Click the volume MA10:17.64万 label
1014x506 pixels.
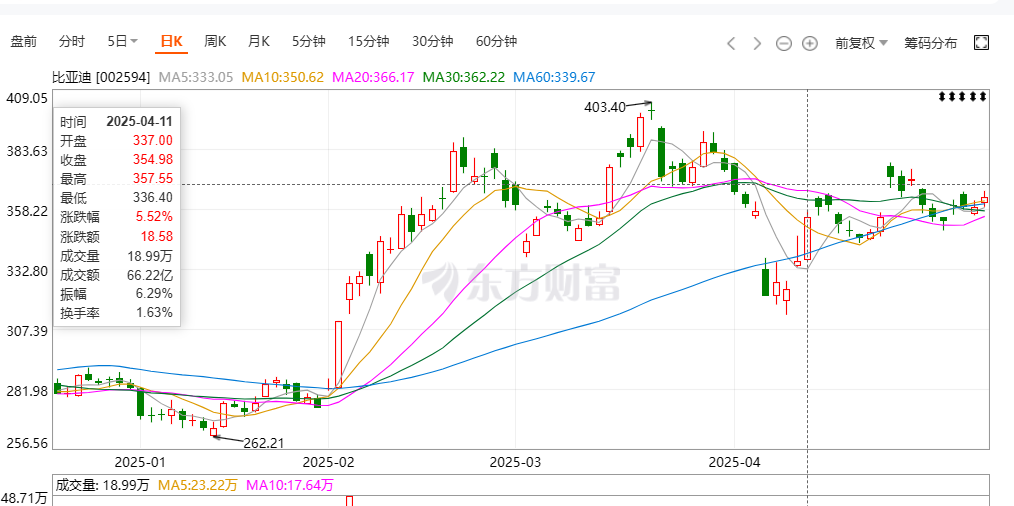click(290, 485)
